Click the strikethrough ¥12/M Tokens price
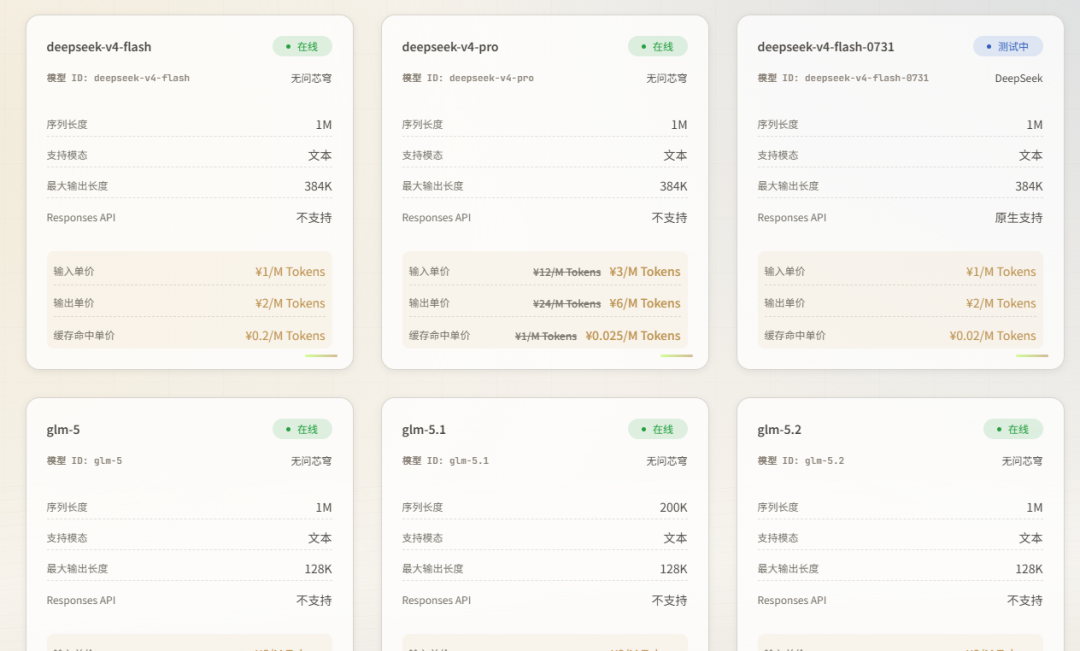The height and width of the screenshot is (651, 1080). point(567,272)
